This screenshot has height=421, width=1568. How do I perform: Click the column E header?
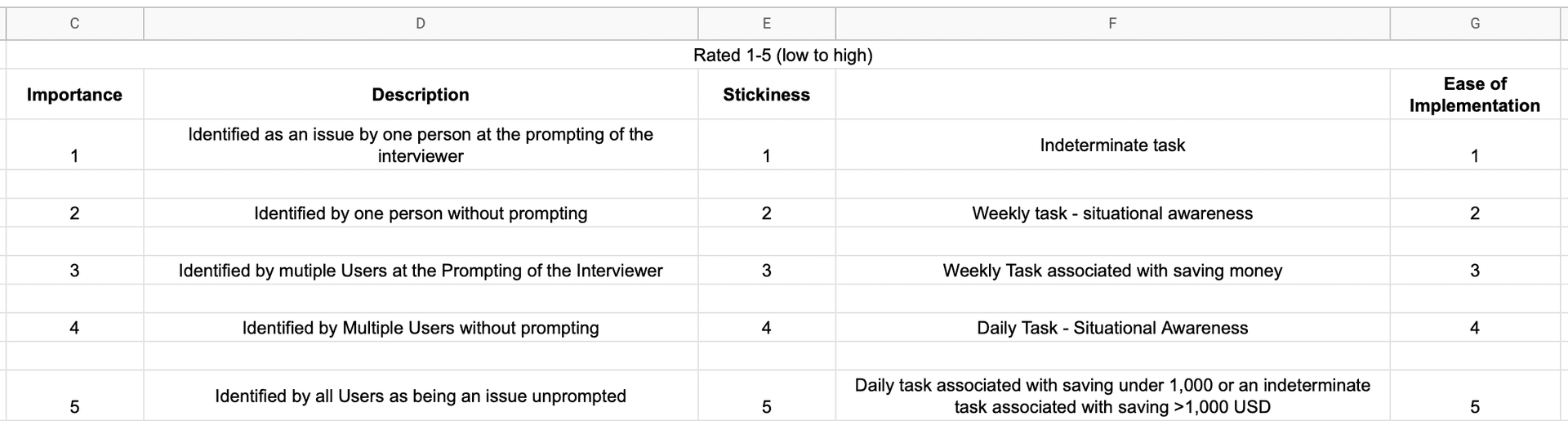click(766, 24)
